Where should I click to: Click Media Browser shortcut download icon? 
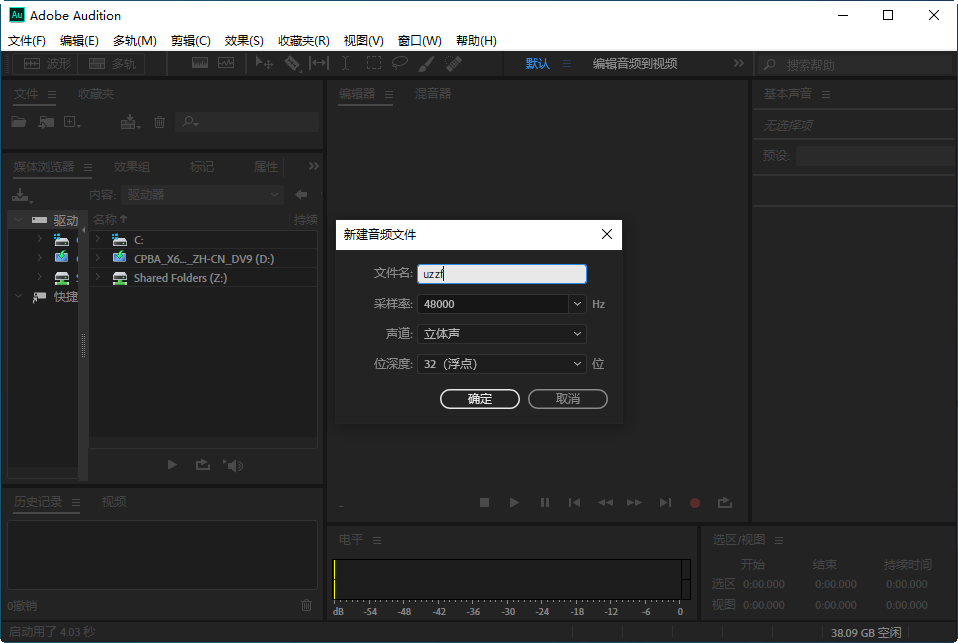[x=21, y=195]
